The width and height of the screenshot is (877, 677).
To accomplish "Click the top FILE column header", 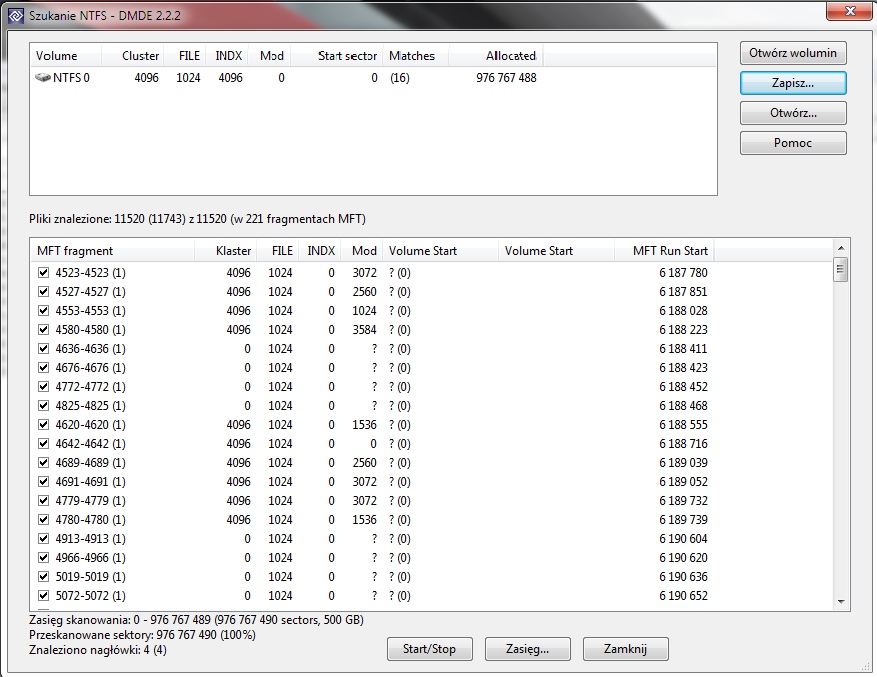I will [185, 56].
